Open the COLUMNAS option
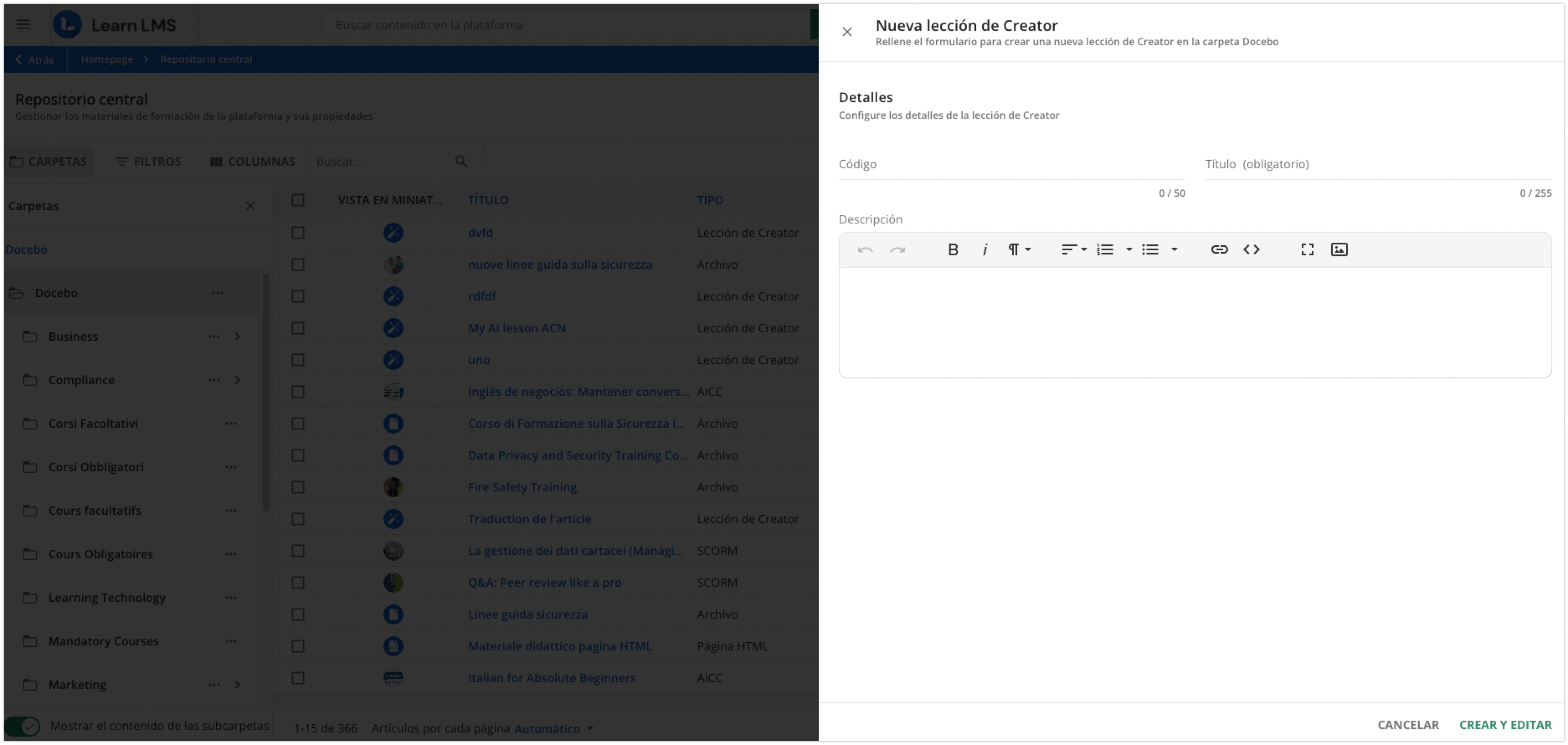 click(252, 161)
